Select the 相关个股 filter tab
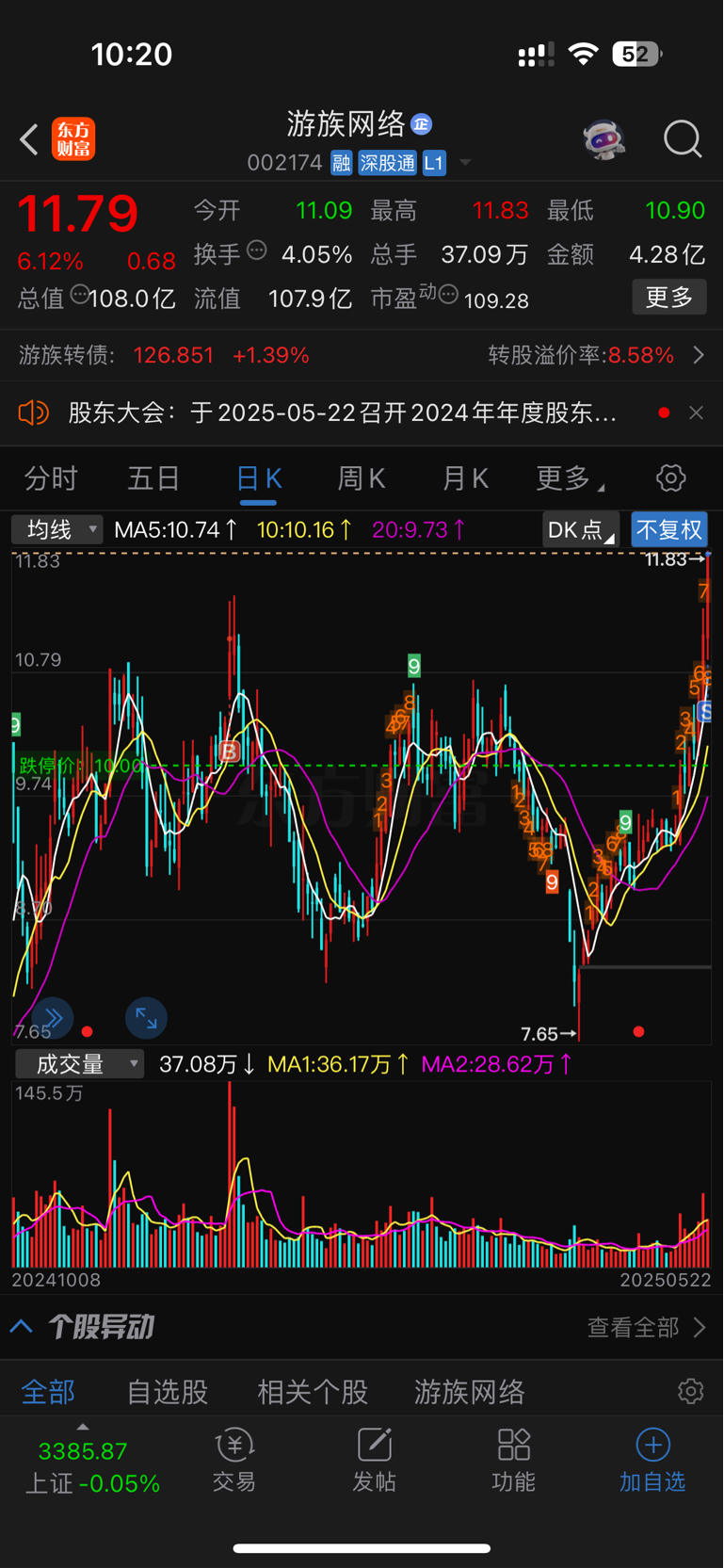 (313, 1392)
